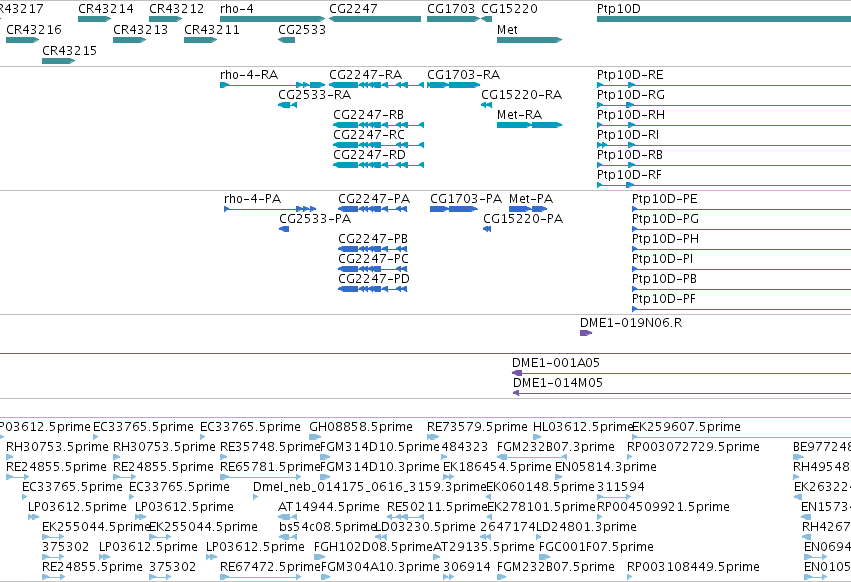Viewport: 851px width, 582px height.
Task: Click the CG2247-PA protein feature
Action: click(373, 209)
